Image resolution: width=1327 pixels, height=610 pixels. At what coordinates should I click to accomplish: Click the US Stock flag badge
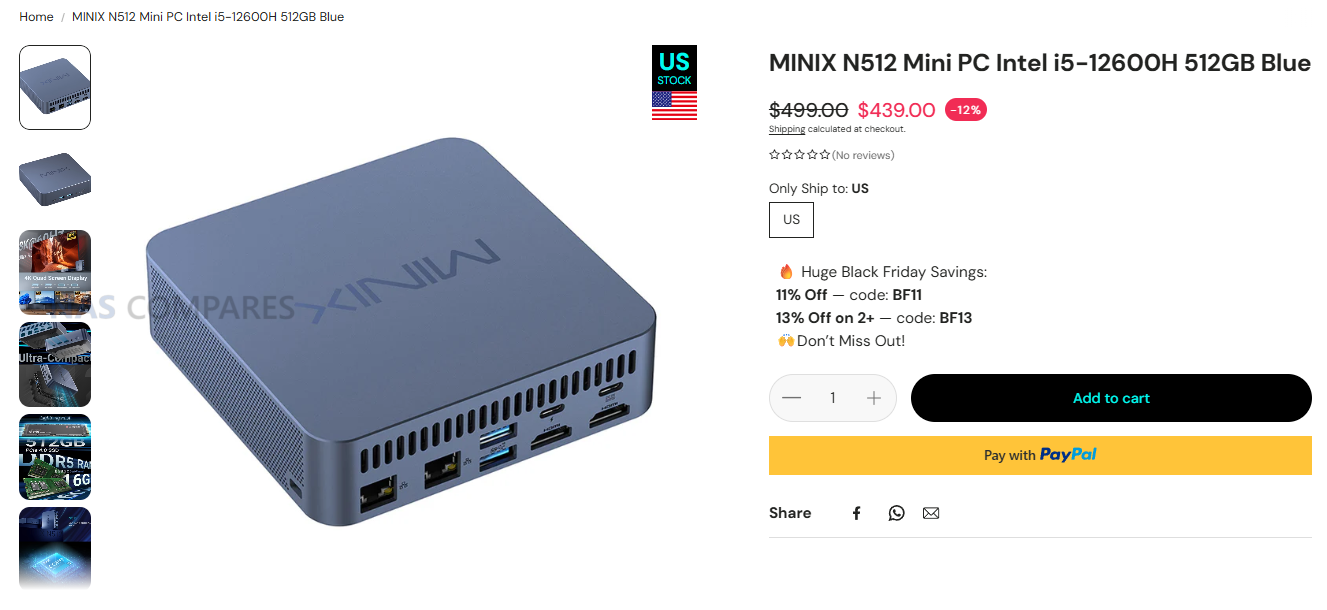674,83
